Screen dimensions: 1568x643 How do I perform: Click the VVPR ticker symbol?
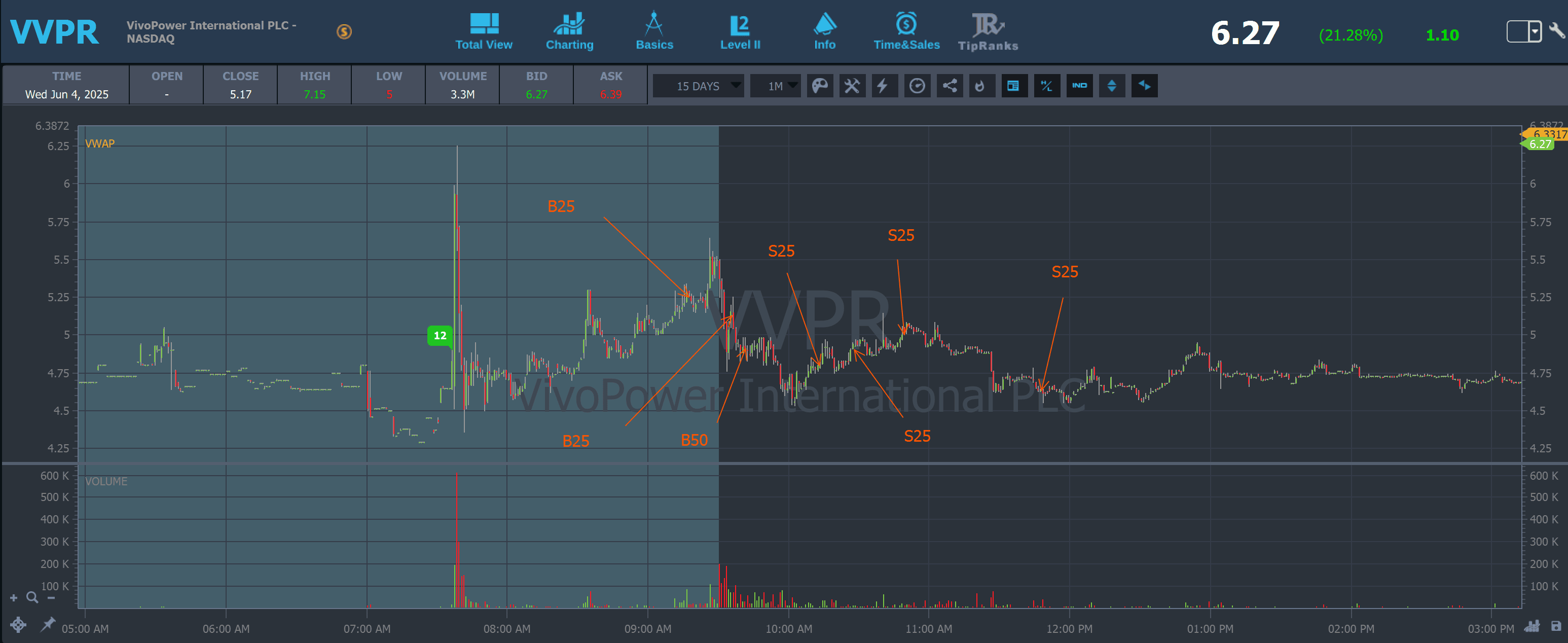[x=54, y=32]
